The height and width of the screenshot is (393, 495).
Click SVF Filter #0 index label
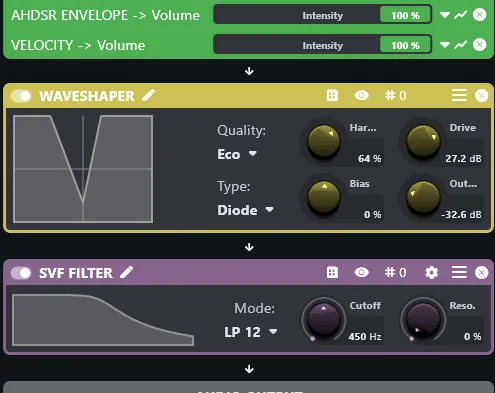tap(396, 273)
